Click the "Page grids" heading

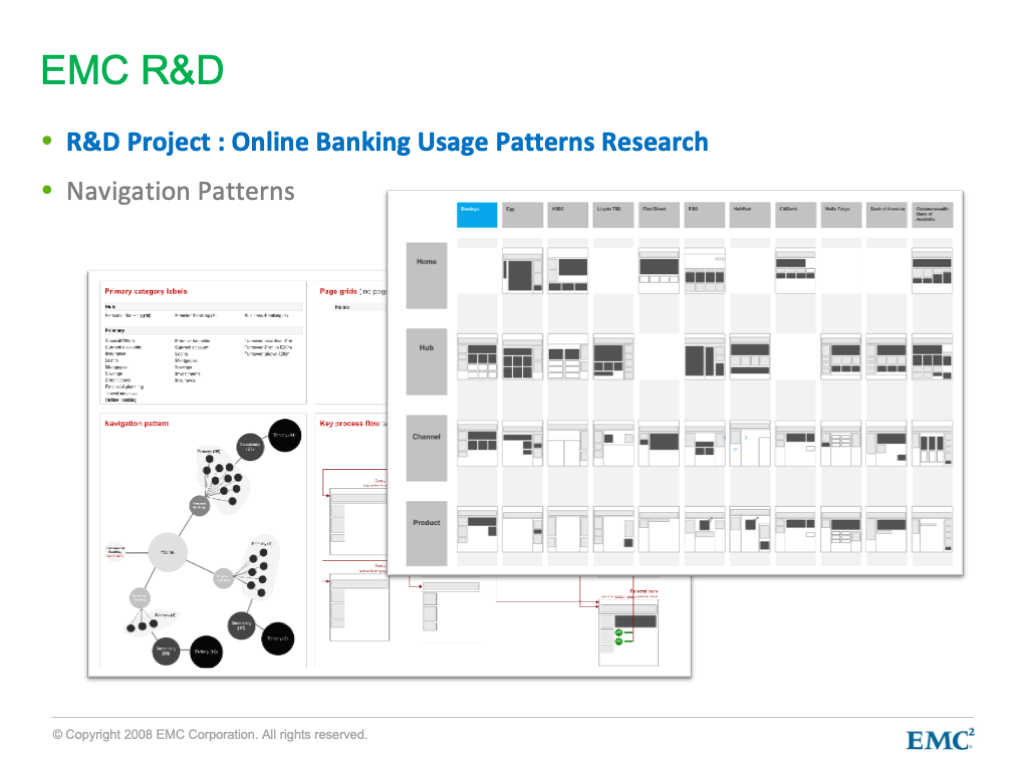pos(338,291)
